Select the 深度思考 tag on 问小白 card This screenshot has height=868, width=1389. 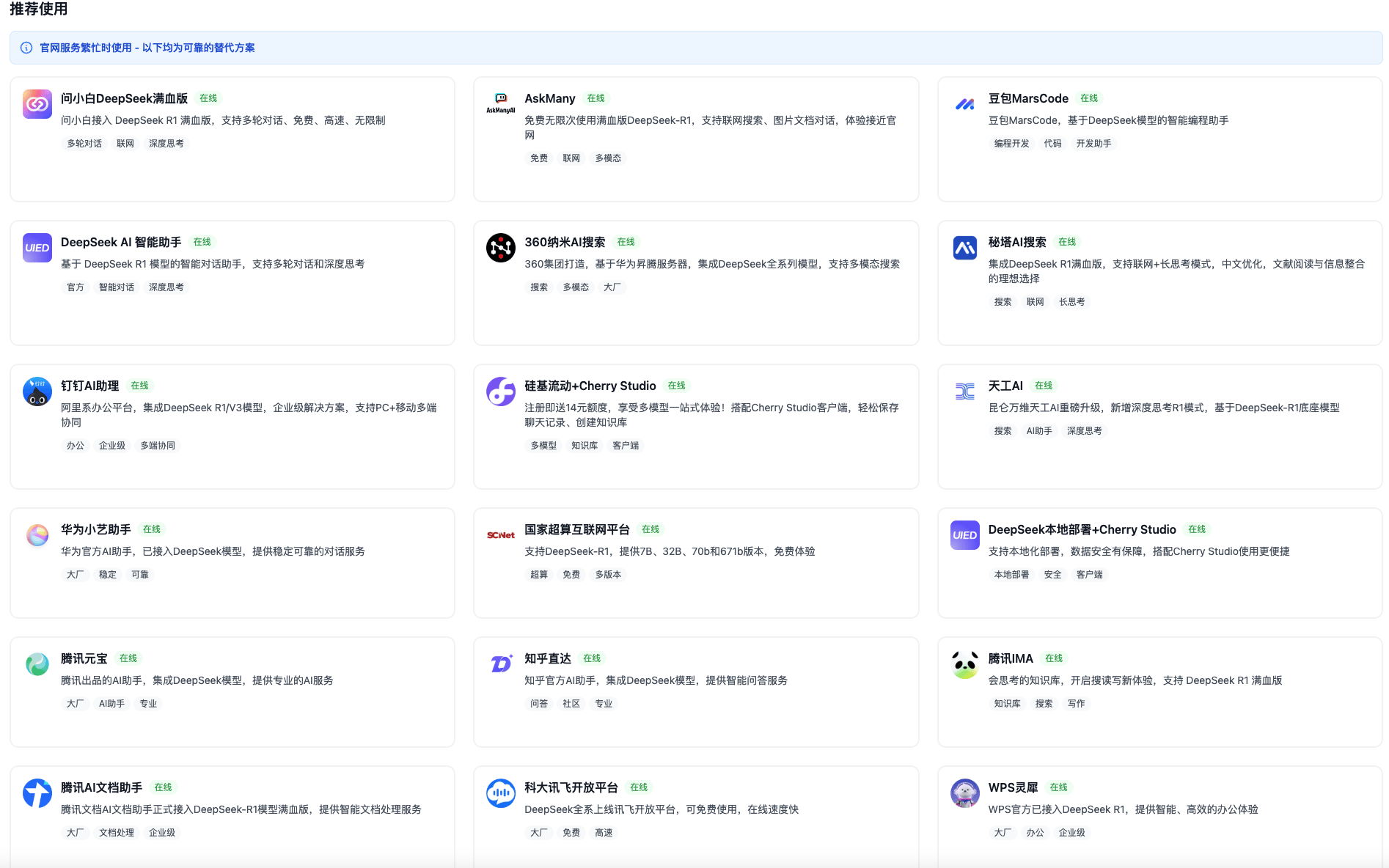coord(166,144)
